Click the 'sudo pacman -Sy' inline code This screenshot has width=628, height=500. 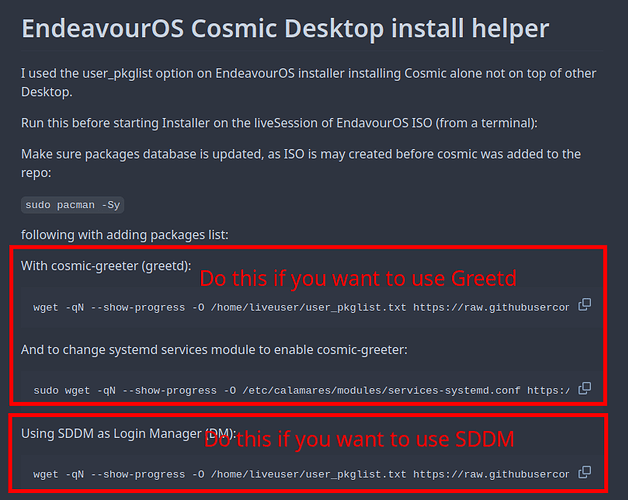[x=72, y=205]
